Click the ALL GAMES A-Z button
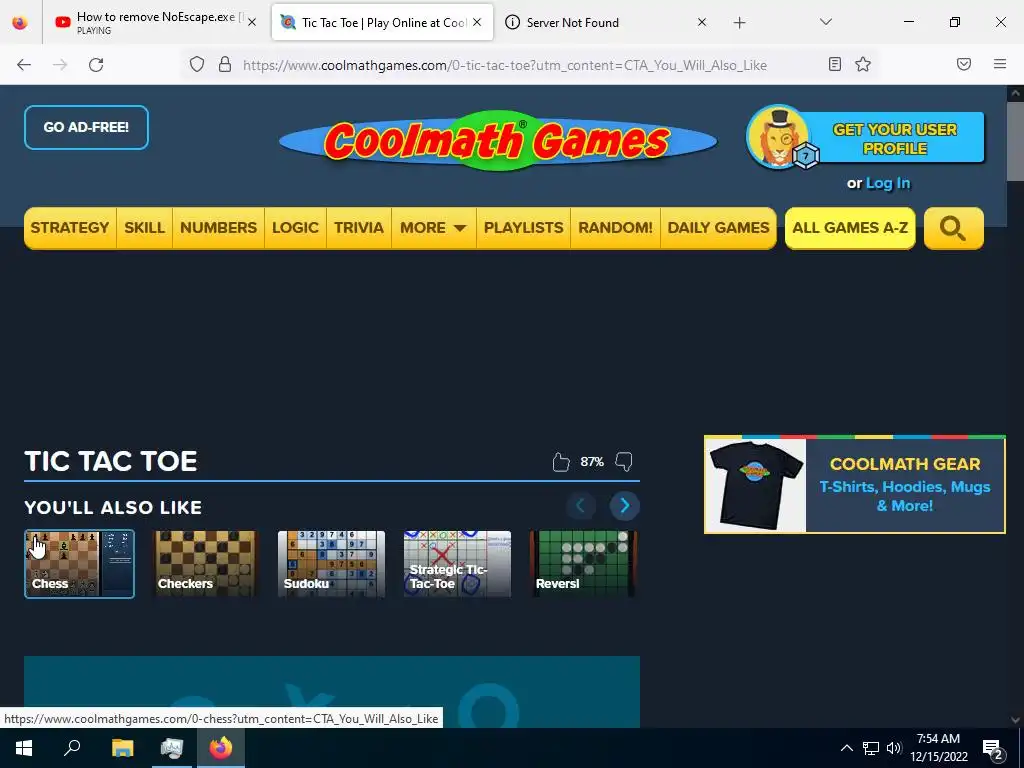Image resolution: width=1024 pixels, height=768 pixels. pos(850,228)
